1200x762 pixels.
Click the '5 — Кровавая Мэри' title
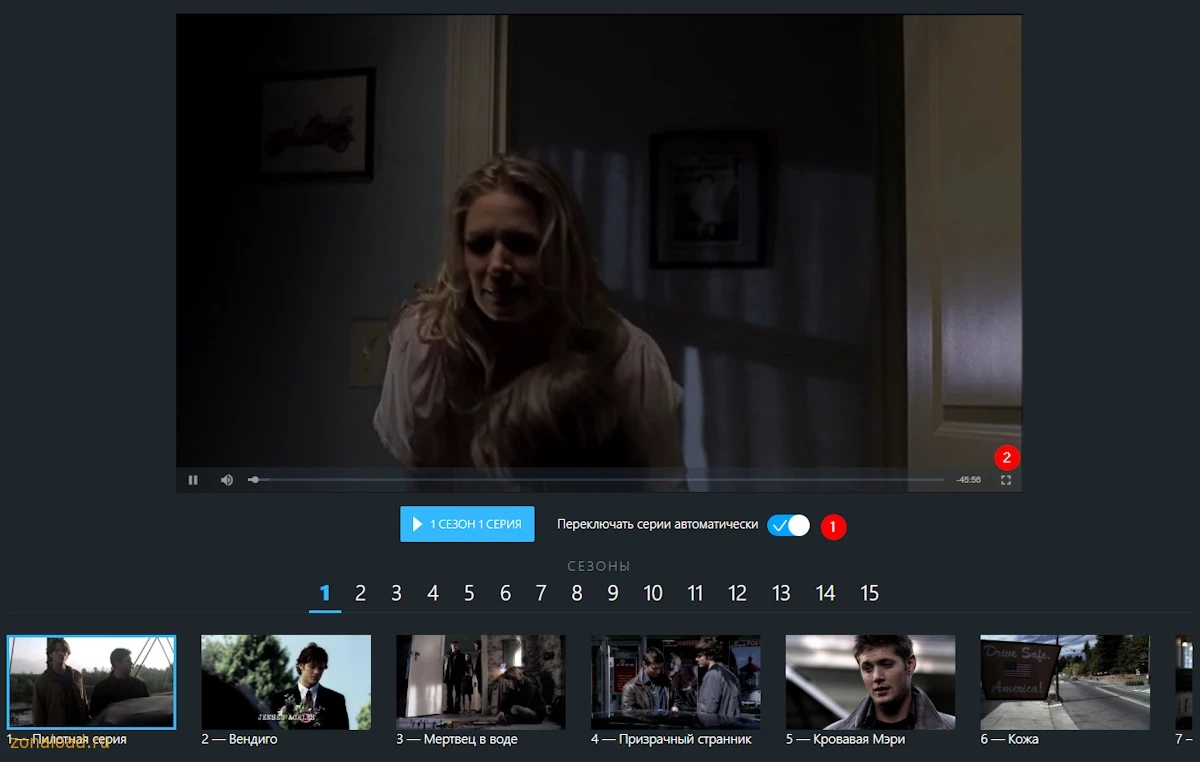(x=845, y=739)
